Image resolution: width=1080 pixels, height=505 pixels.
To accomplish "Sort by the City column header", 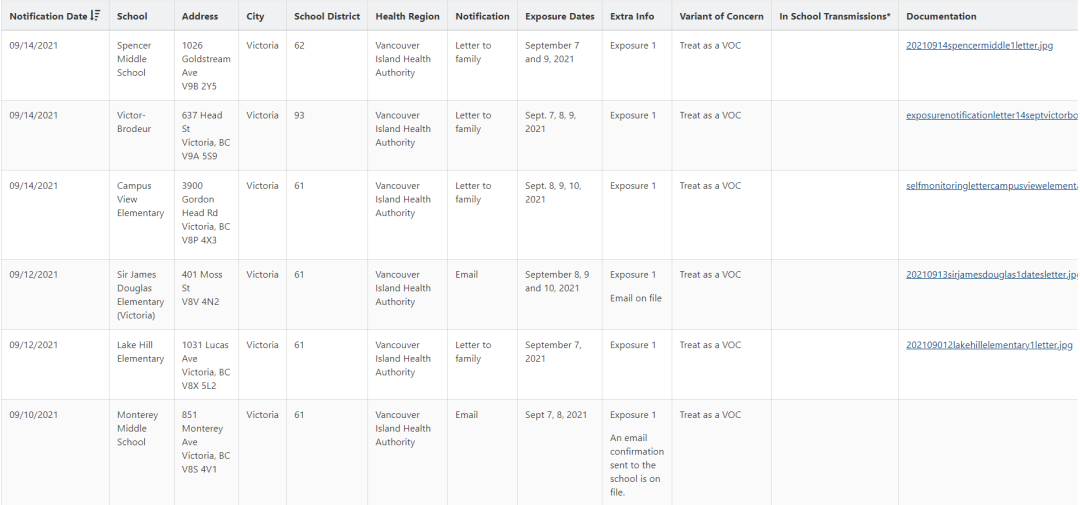I will [x=255, y=16].
